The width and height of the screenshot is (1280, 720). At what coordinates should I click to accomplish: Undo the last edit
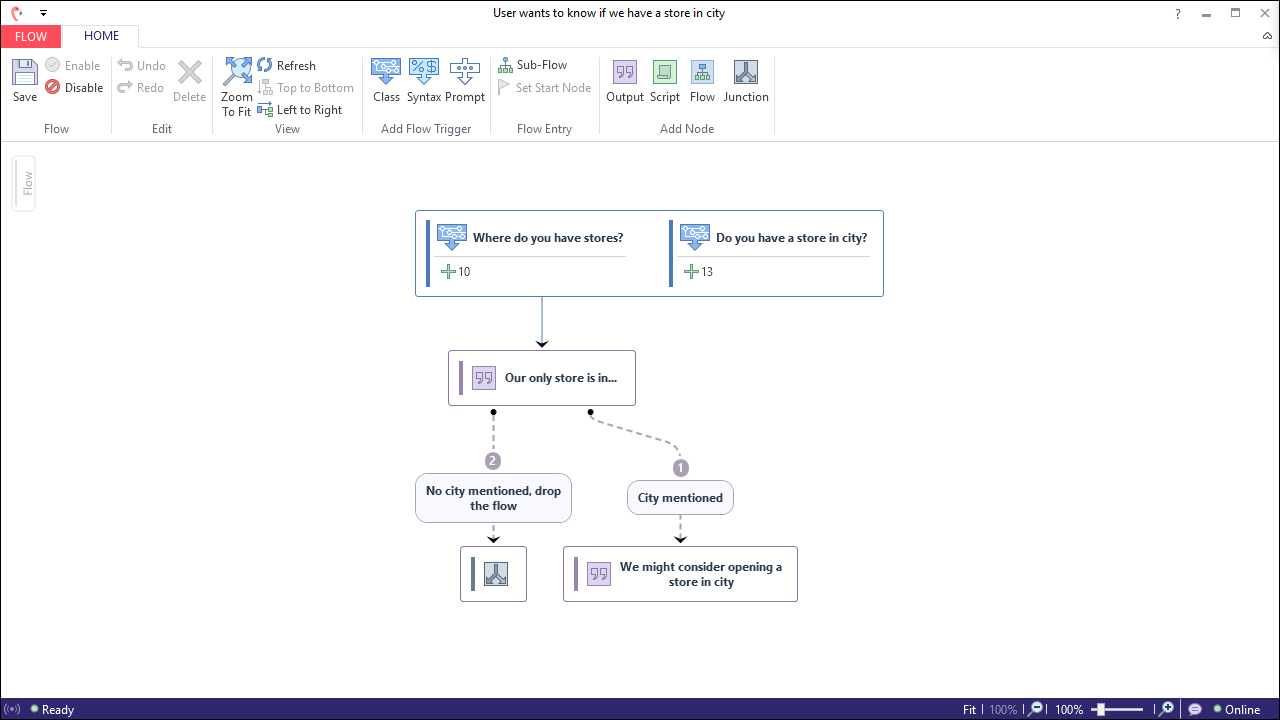pyautogui.click(x=142, y=65)
